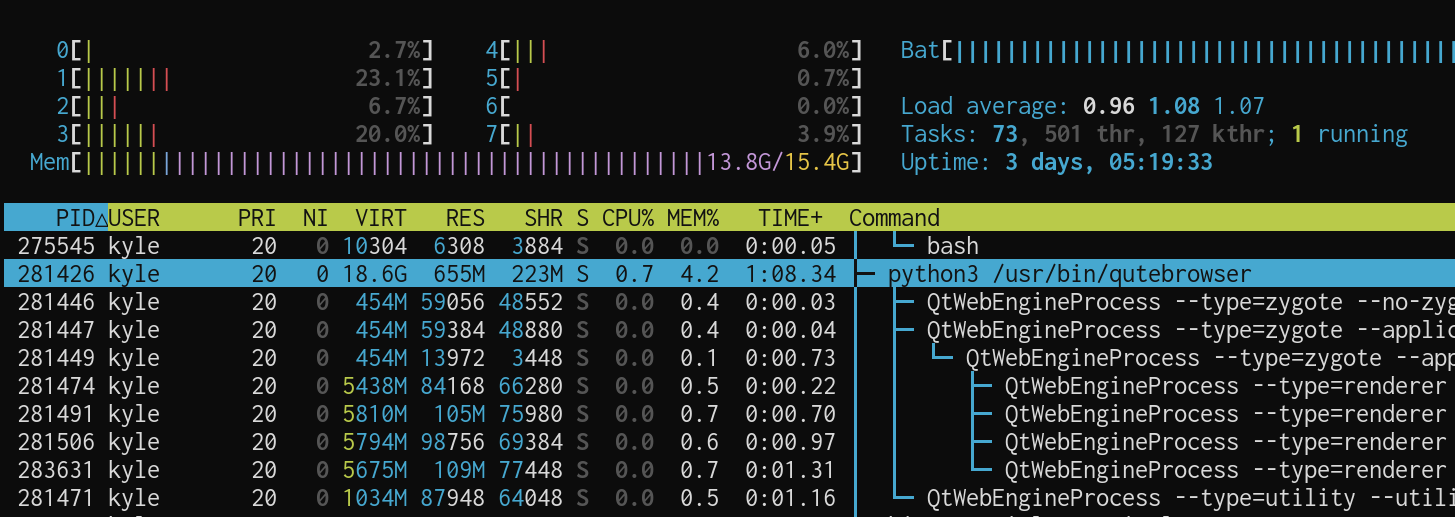Click the Command column header
Viewport: 1455px width, 517px height.
[894, 218]
